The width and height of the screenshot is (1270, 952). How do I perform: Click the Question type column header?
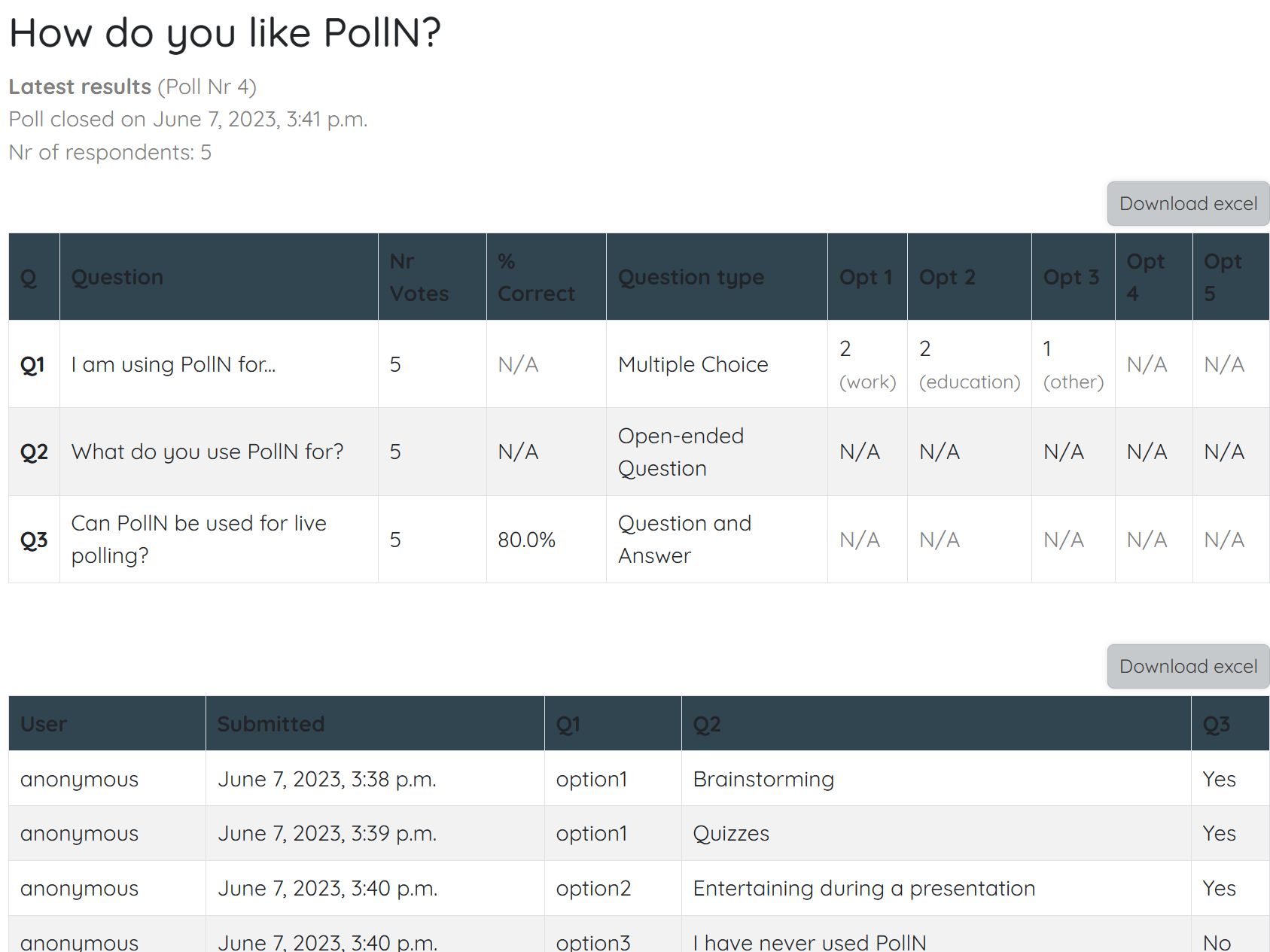[690, 277]
